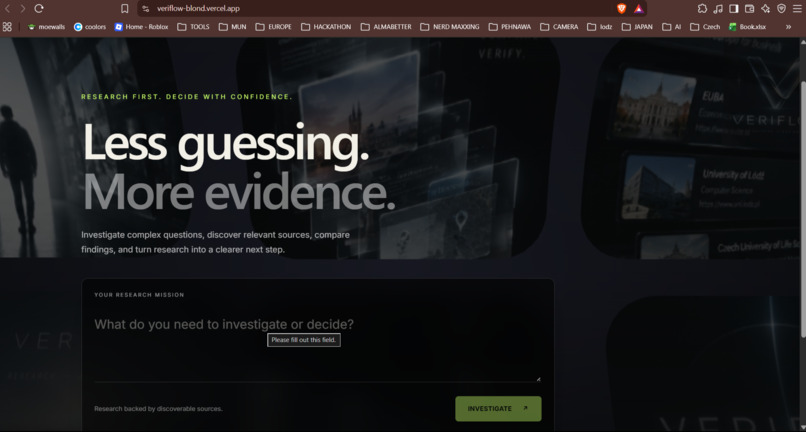
Task: Click the INVESTIGATE button
Action: (x=498, y=408)
